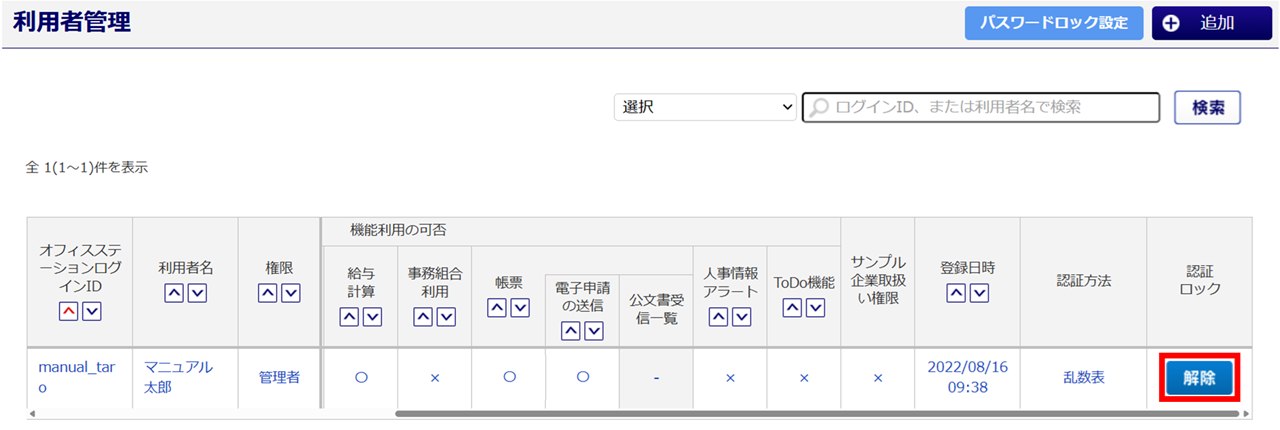
Task: Click the plus icon on 追加 button
Action: click(x=1172, y=23)
